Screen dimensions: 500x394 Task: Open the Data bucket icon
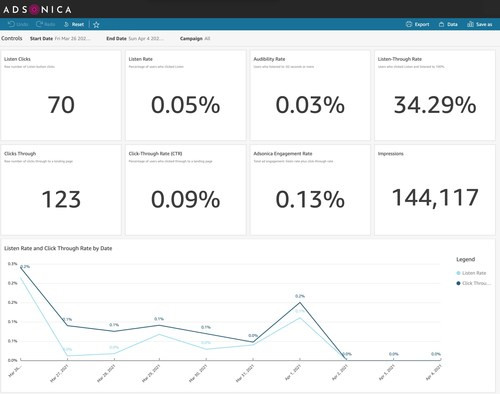point(441,24)
